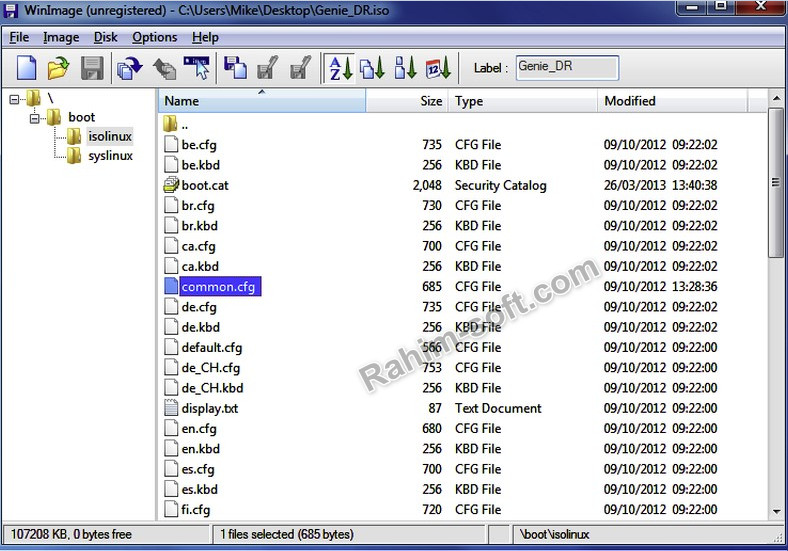The width and height of the screenshot is (788, 551).
Task: Click status text 107208 KB, 0 bytes free
Action: [71, 534]
